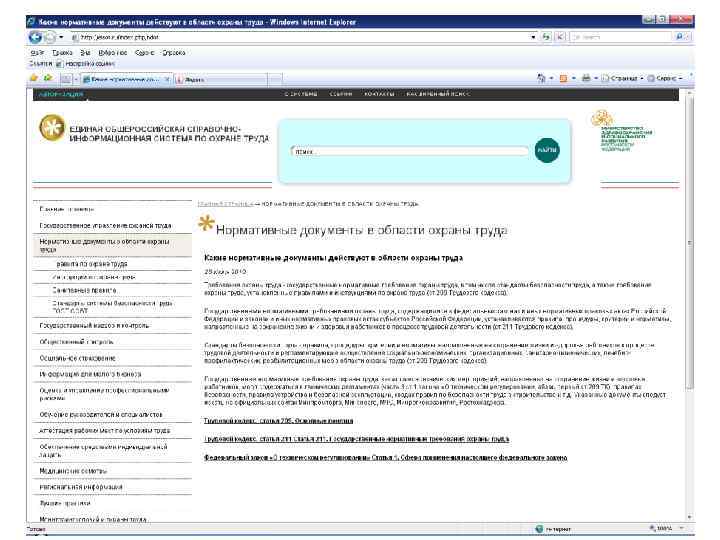720x540 pixels.
Task: Open Медицинские осмотры sidebar item
Action: coord(73,471)
